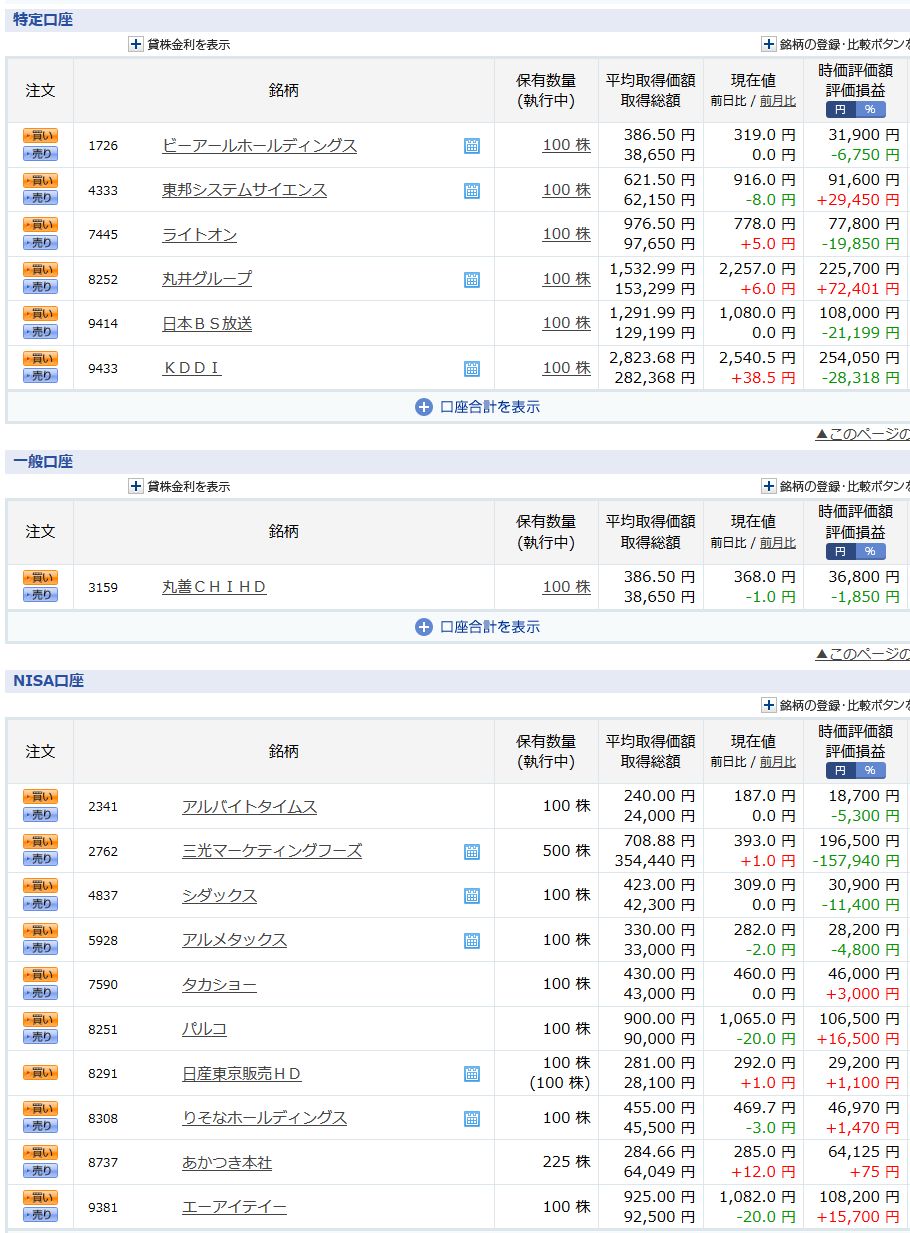The image size is (910, 1233).
Task: Switch 一般口座 valuation to % display
Action: [x=870, y=551]
